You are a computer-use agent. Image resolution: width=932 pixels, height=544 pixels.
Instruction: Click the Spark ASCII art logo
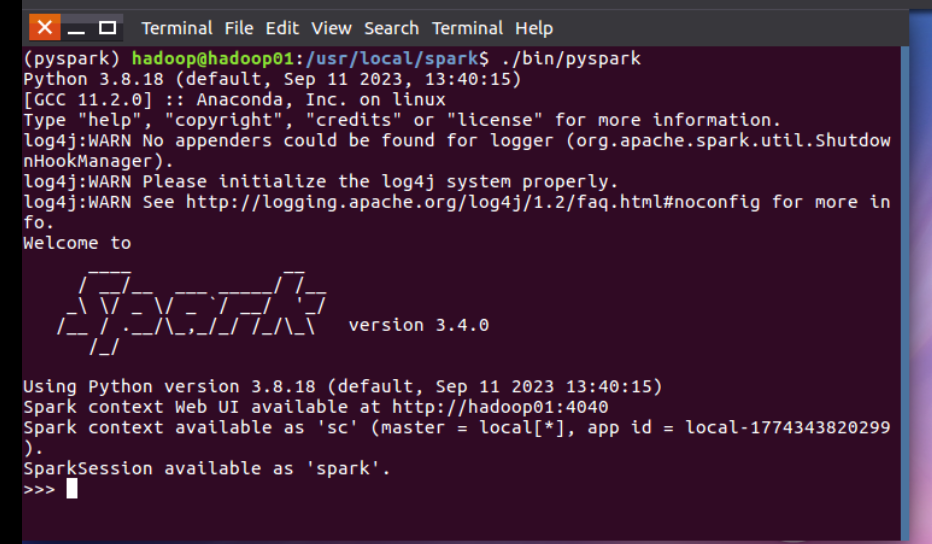click(191, 312)
